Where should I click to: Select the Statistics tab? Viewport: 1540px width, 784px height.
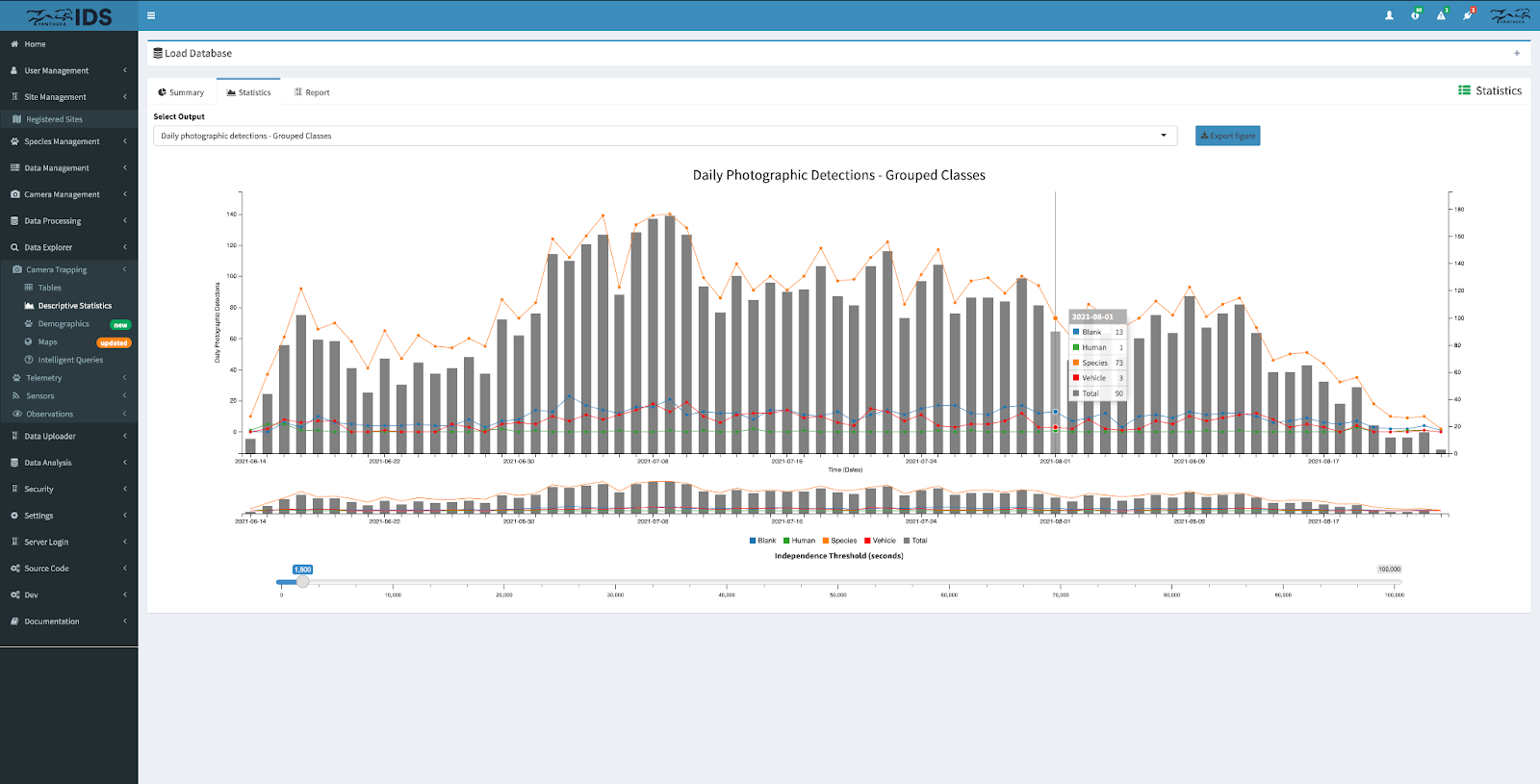(x=248, y=92)
